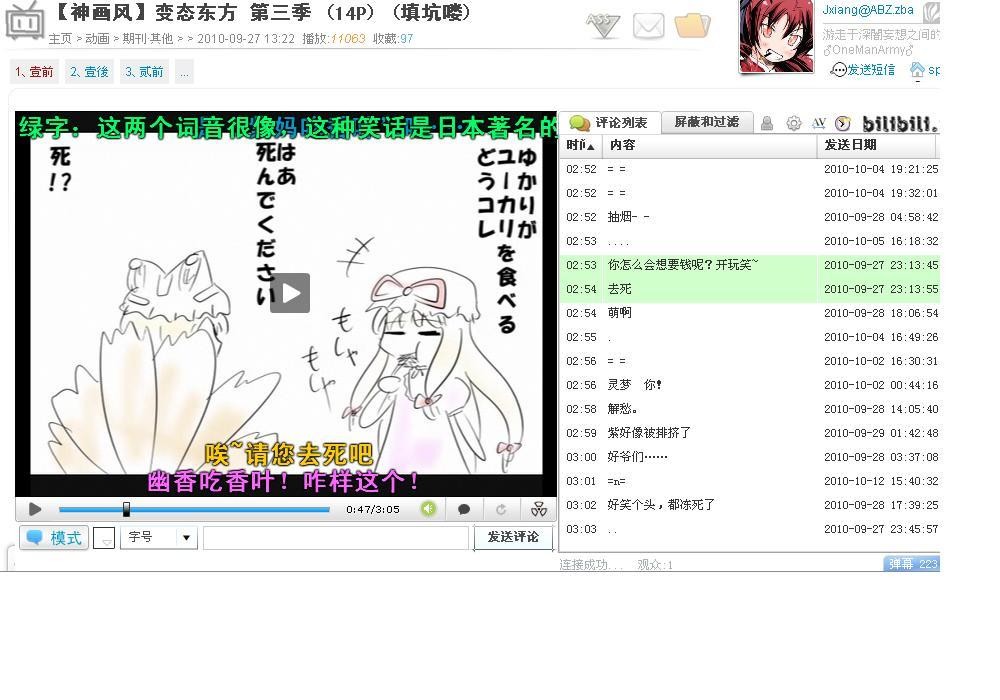Select part 2 壹後
Image resolution: width=1000 pixels, height=700 pixels.
89,72
